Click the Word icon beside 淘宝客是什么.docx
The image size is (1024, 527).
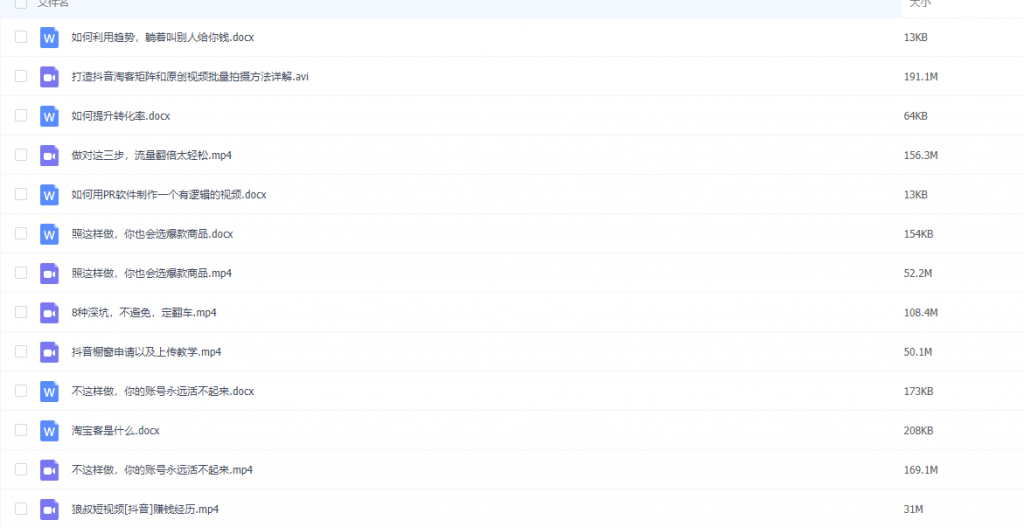[x=49, y=430]
